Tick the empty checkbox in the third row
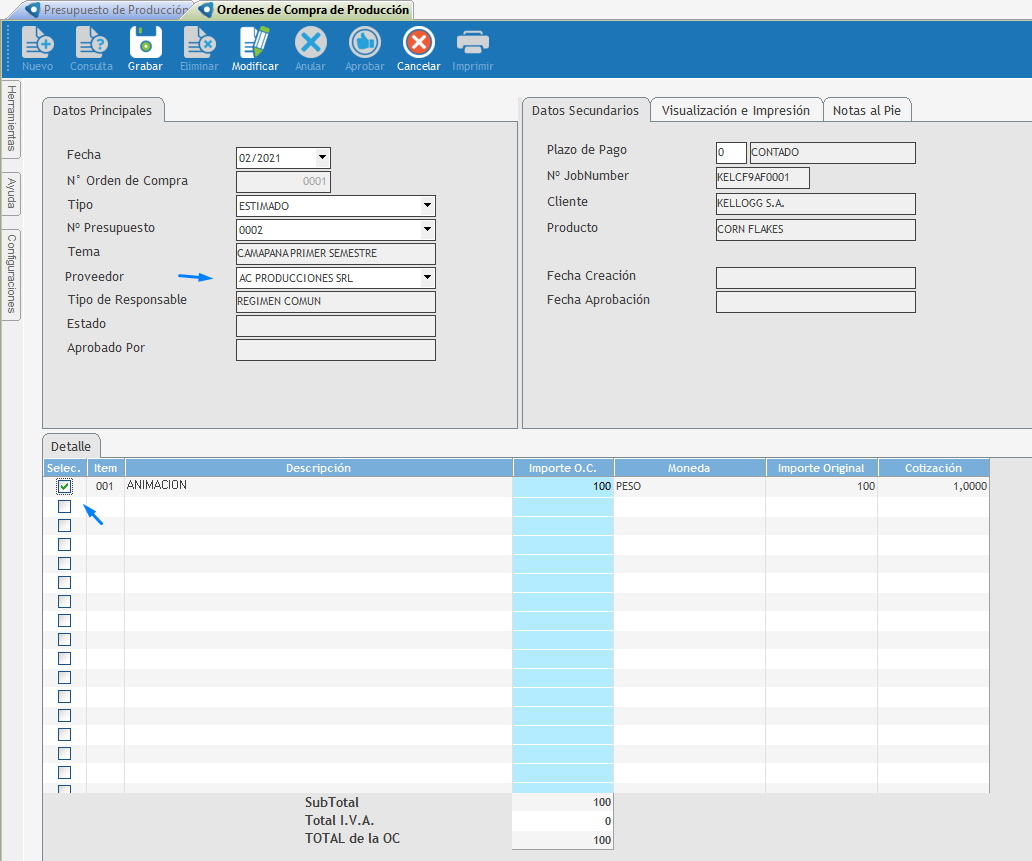Image resolution: width=1032 pixels, height=861 pixels. coord(65,525)
